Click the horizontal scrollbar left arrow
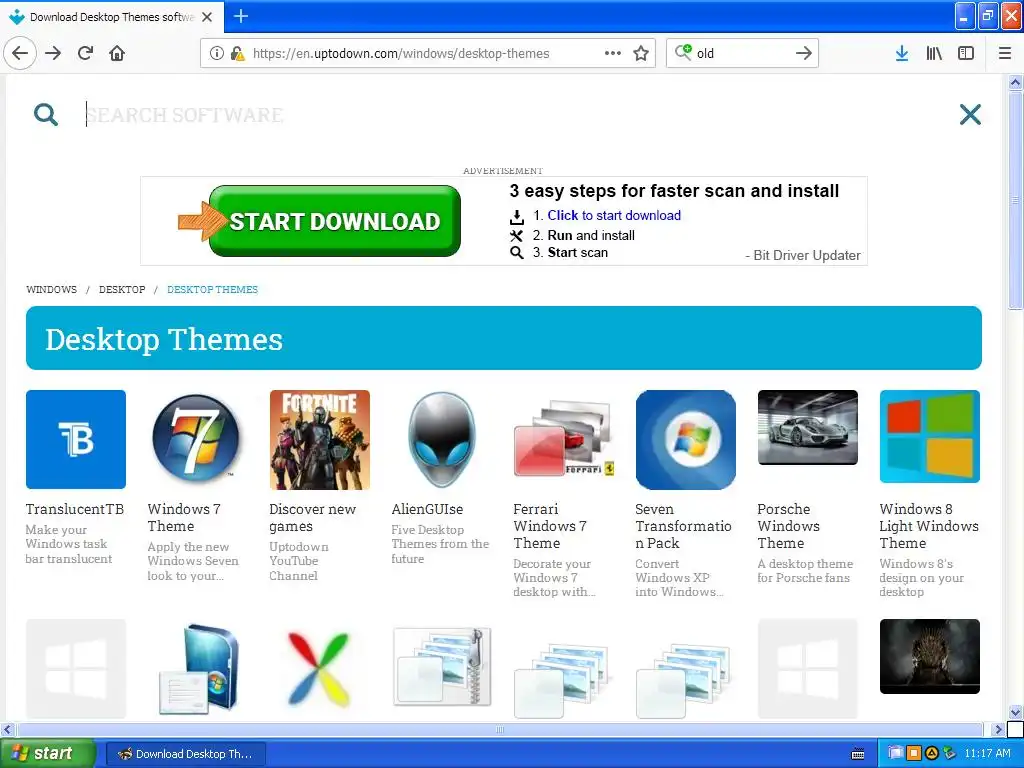This screenshot has height=768, width=1024. [8, 729]
